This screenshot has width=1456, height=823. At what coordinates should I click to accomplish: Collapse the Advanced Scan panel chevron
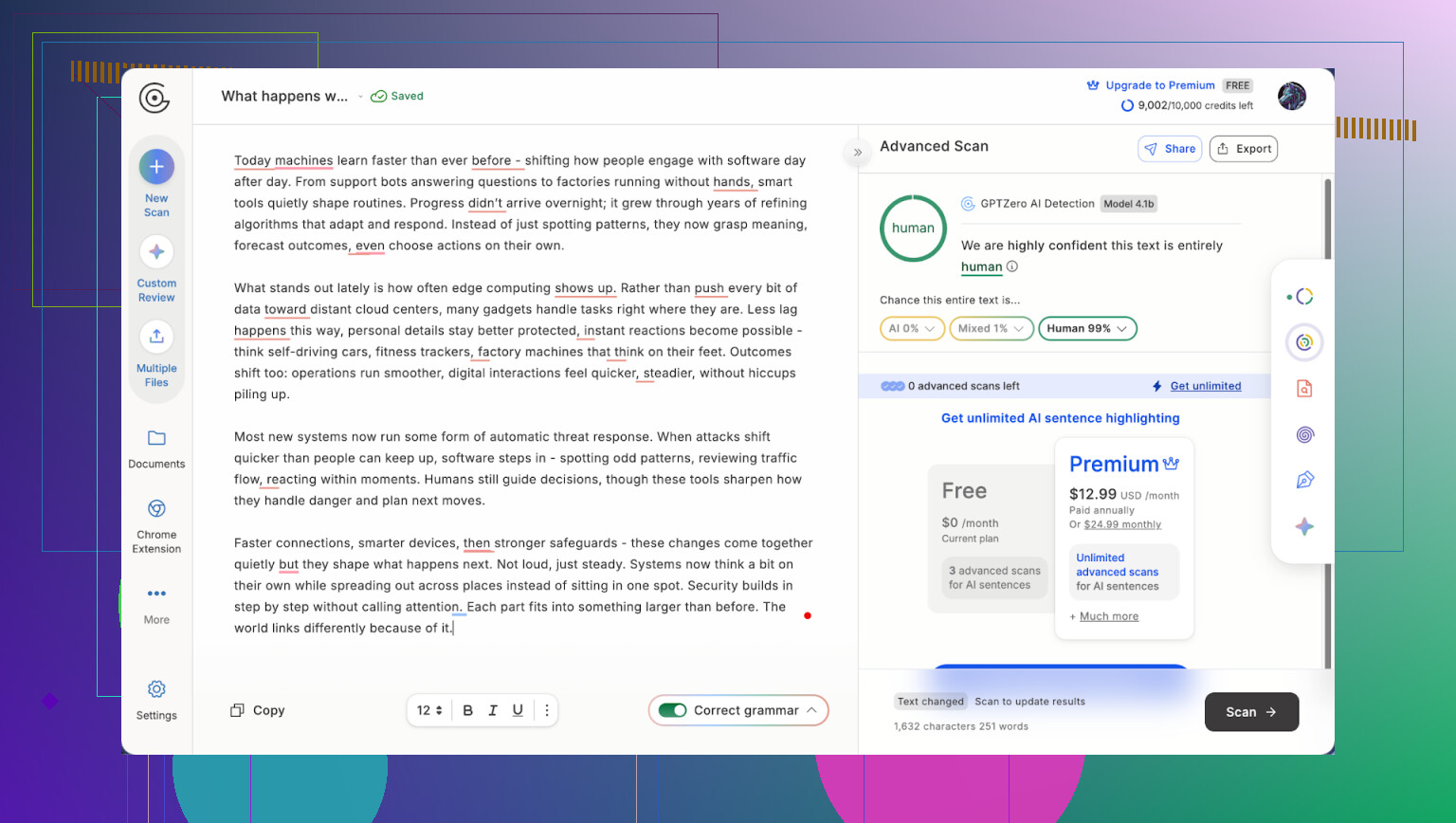pos(858,152)
